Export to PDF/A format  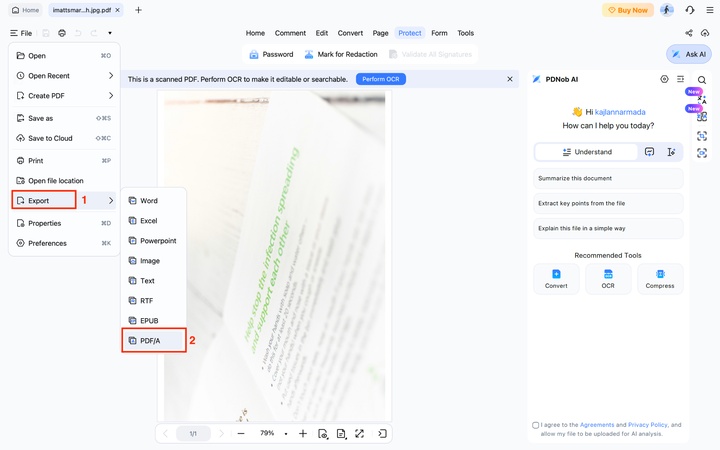point(154,341)
